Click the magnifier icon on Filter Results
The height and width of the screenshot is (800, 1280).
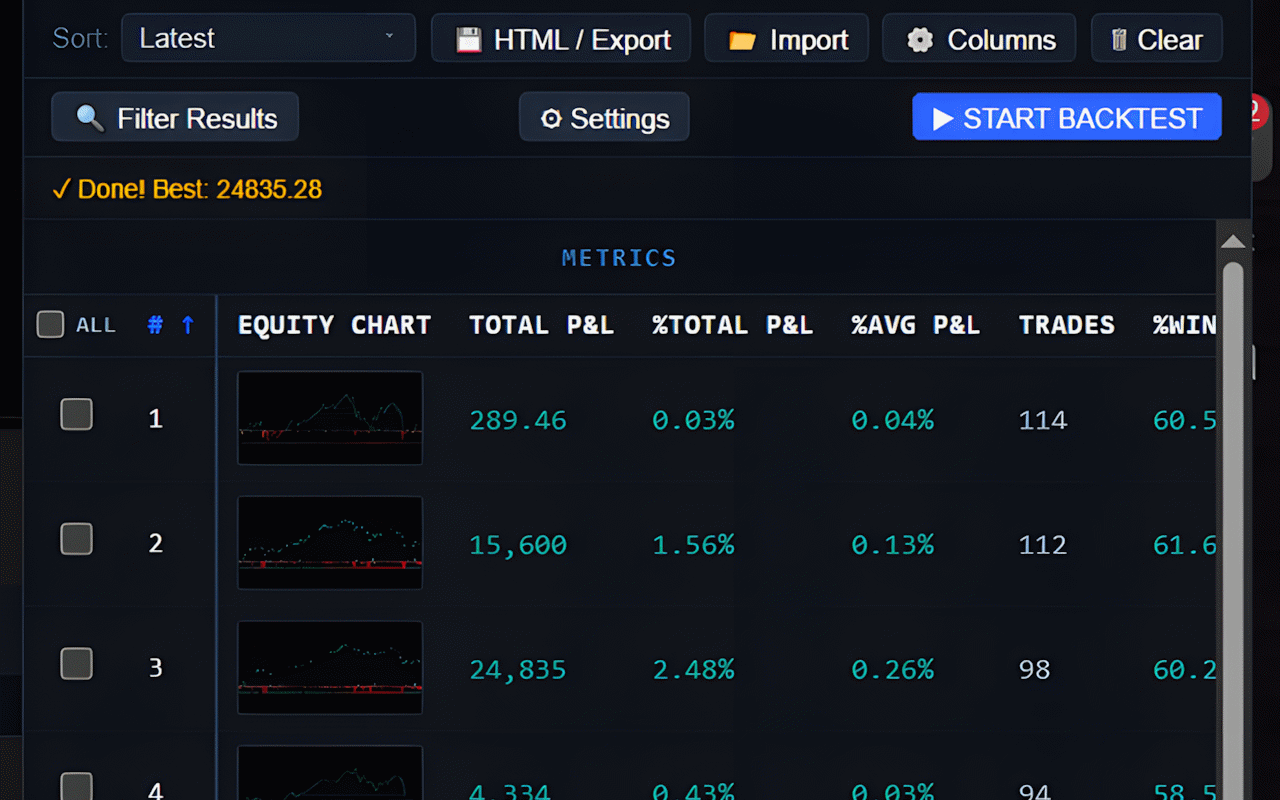pyautogui.click(x=89, y=119)
